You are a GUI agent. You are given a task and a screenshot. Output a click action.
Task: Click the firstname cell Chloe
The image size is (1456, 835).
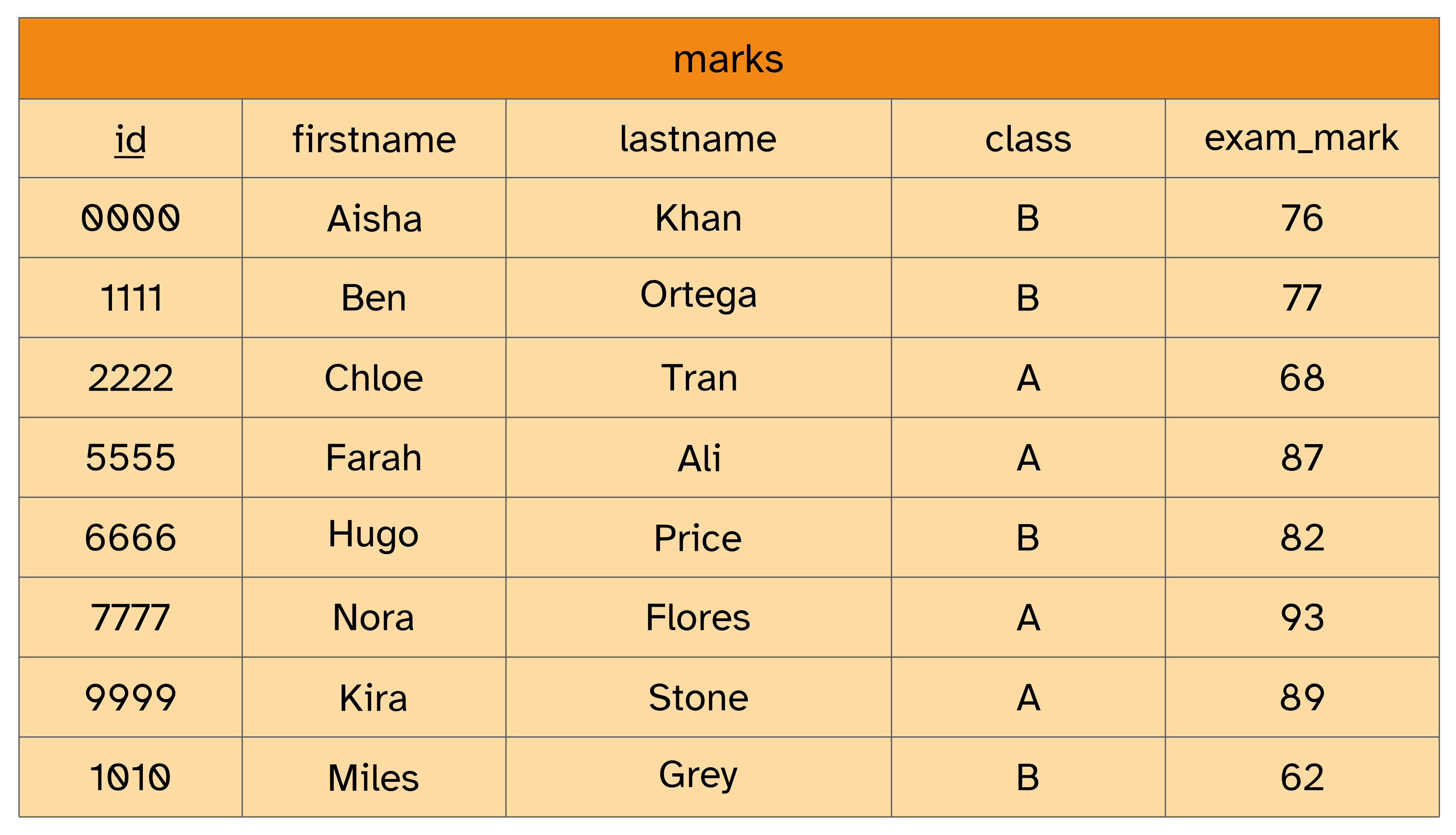click(374, 378)
